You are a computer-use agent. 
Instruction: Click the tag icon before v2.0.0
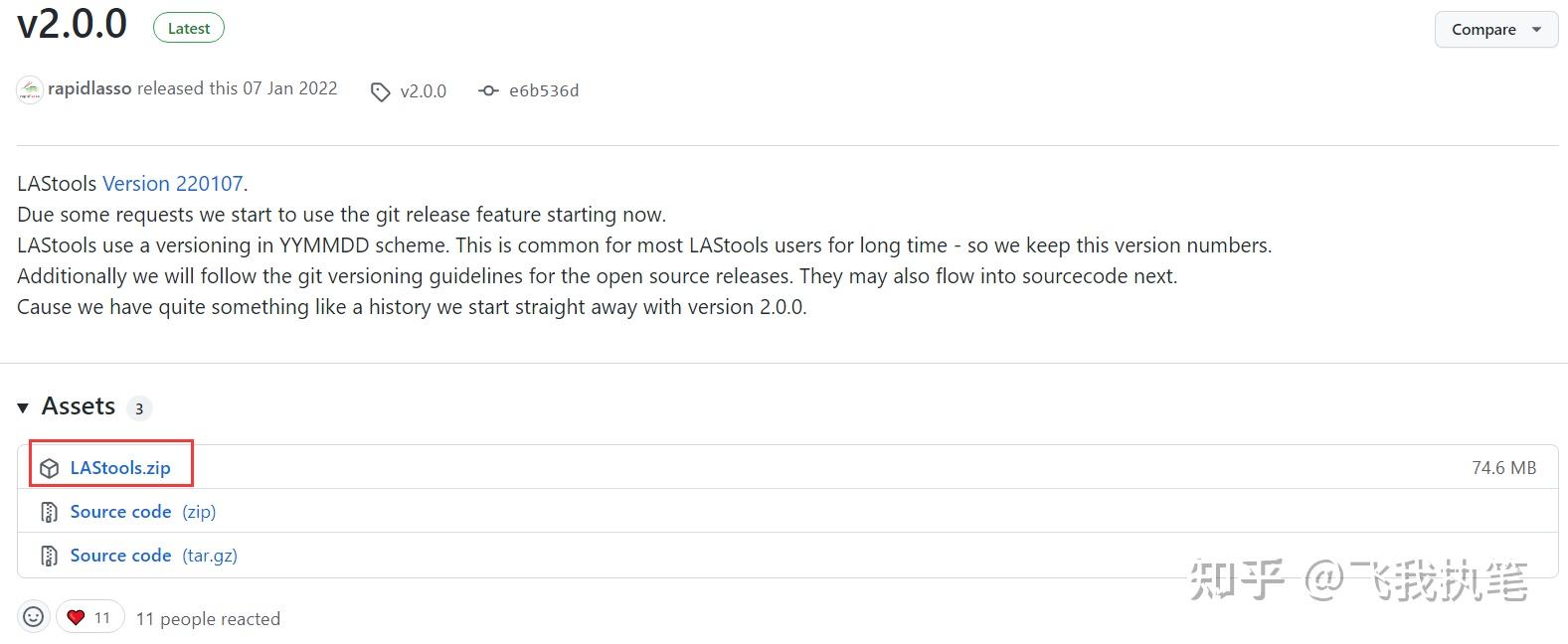coord(381,91)
